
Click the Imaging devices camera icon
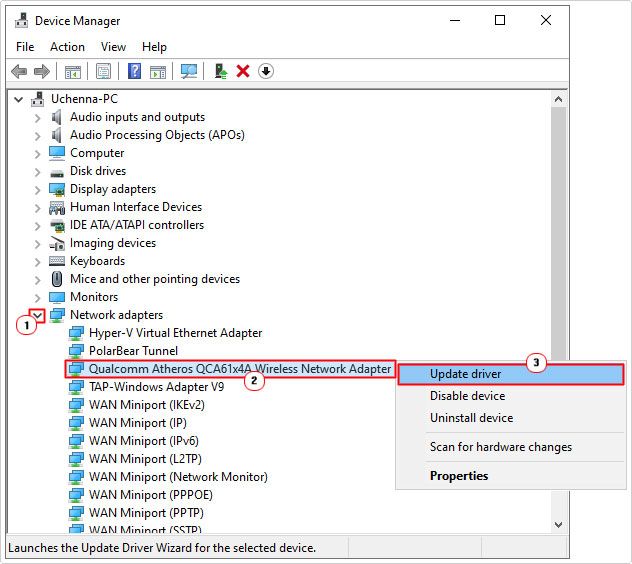(57, 243)
